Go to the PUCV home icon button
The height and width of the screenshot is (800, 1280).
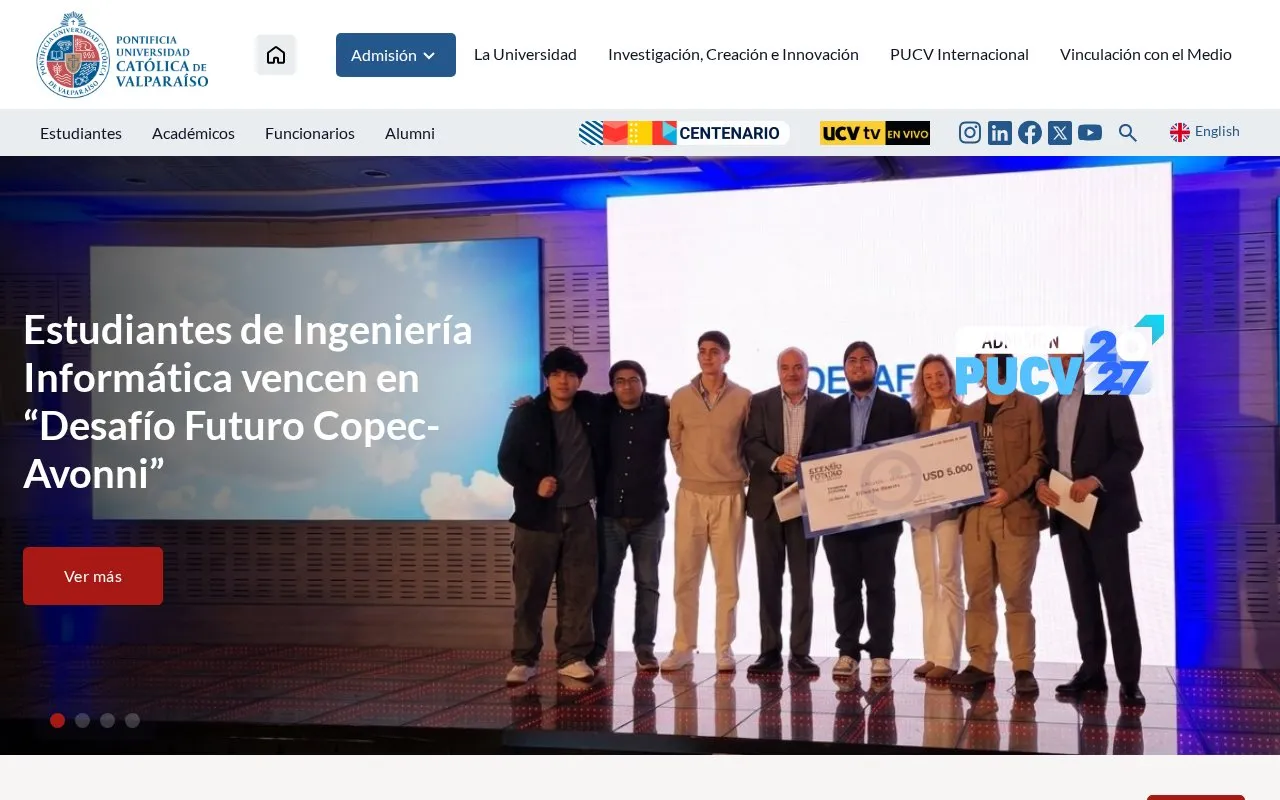[276, 55]
